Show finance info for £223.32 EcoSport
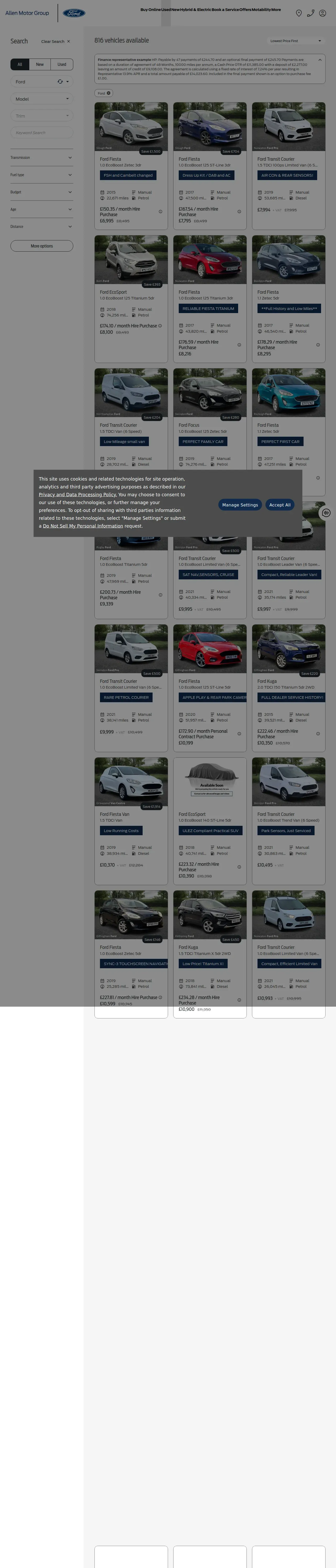Viewport: 336px width, 1568px height. (239, 867)
